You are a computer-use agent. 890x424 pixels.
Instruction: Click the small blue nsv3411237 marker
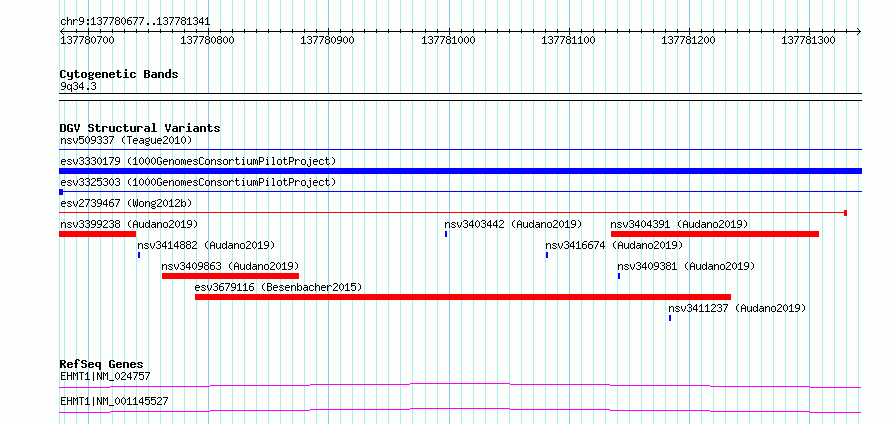click(x=670, y=318)
